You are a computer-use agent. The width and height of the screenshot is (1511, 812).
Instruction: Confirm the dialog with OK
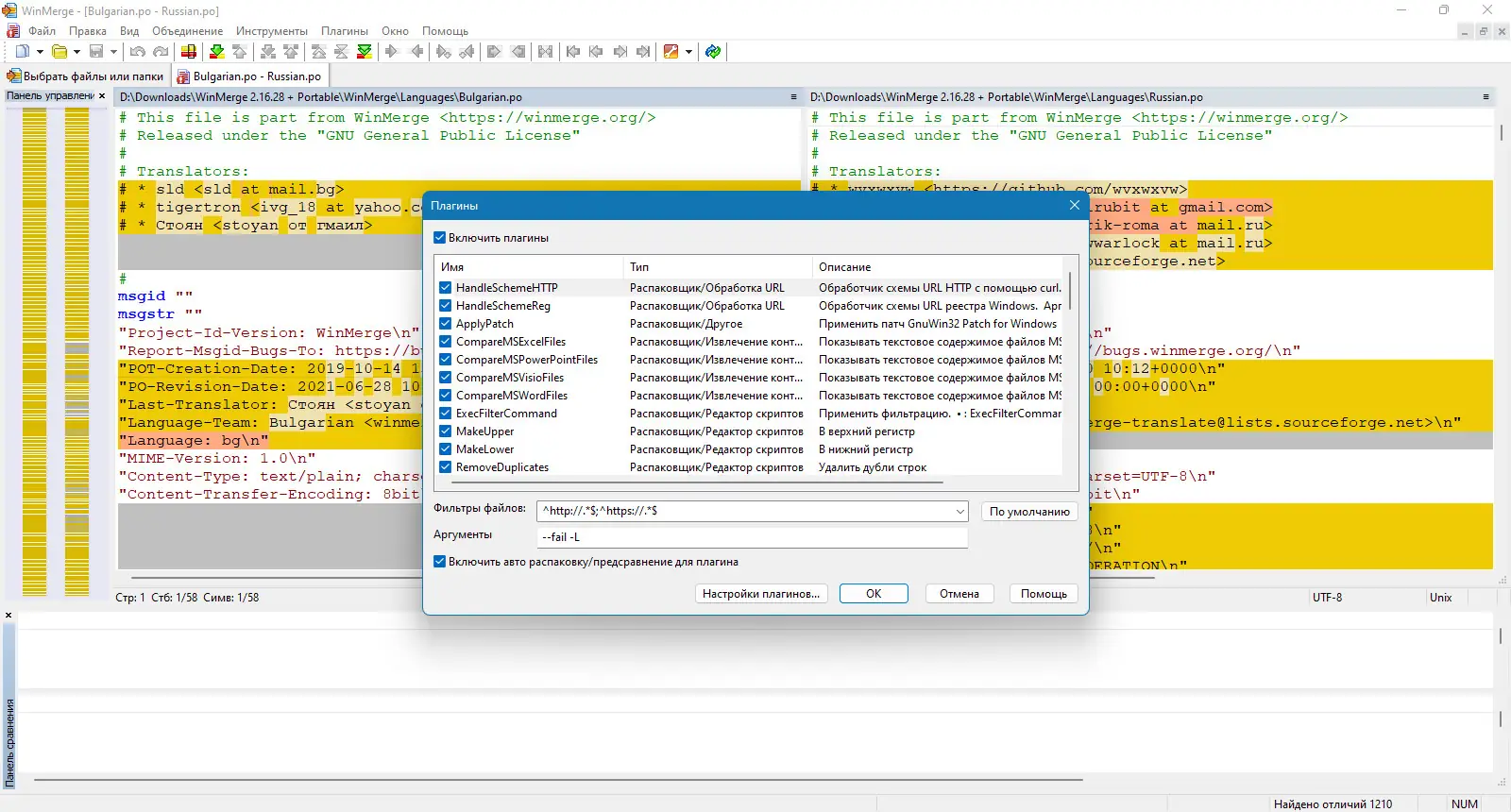874,594
